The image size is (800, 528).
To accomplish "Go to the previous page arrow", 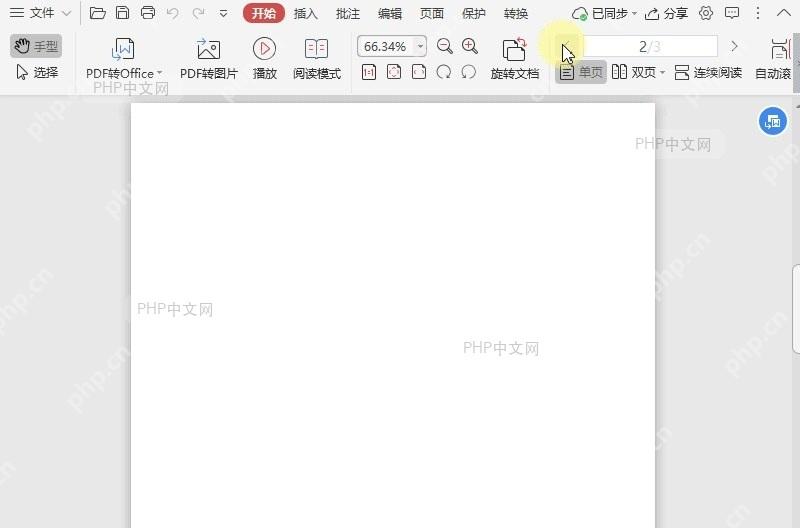I will 566,46.
